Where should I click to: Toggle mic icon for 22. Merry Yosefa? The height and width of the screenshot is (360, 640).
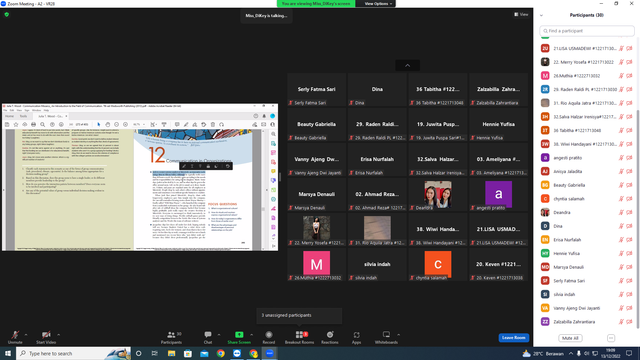[x=621, y=62]
